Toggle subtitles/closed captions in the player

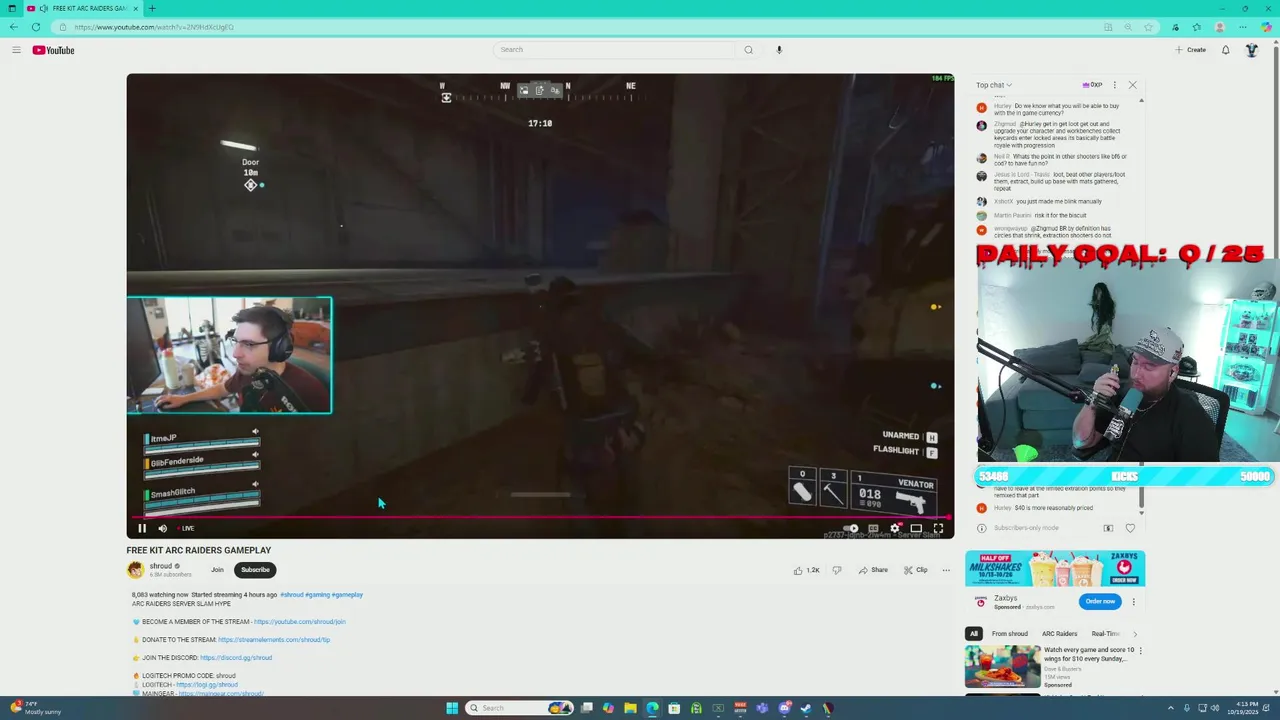pyautogui.click(x=873, y=528)
